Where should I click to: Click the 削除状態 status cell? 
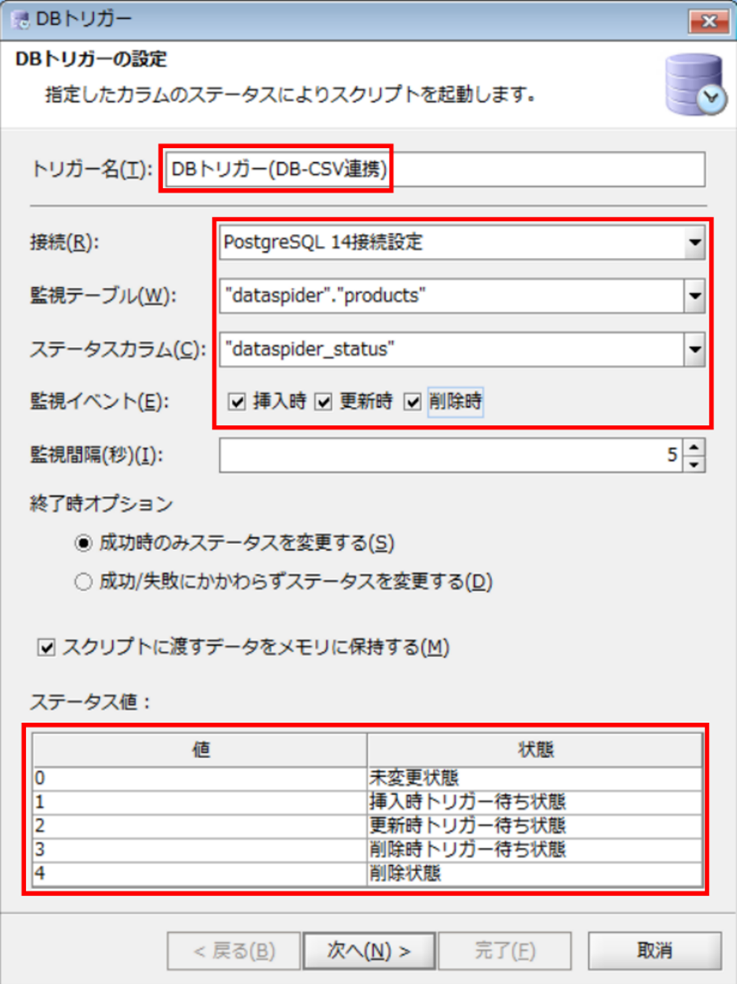tap(535, 874)
